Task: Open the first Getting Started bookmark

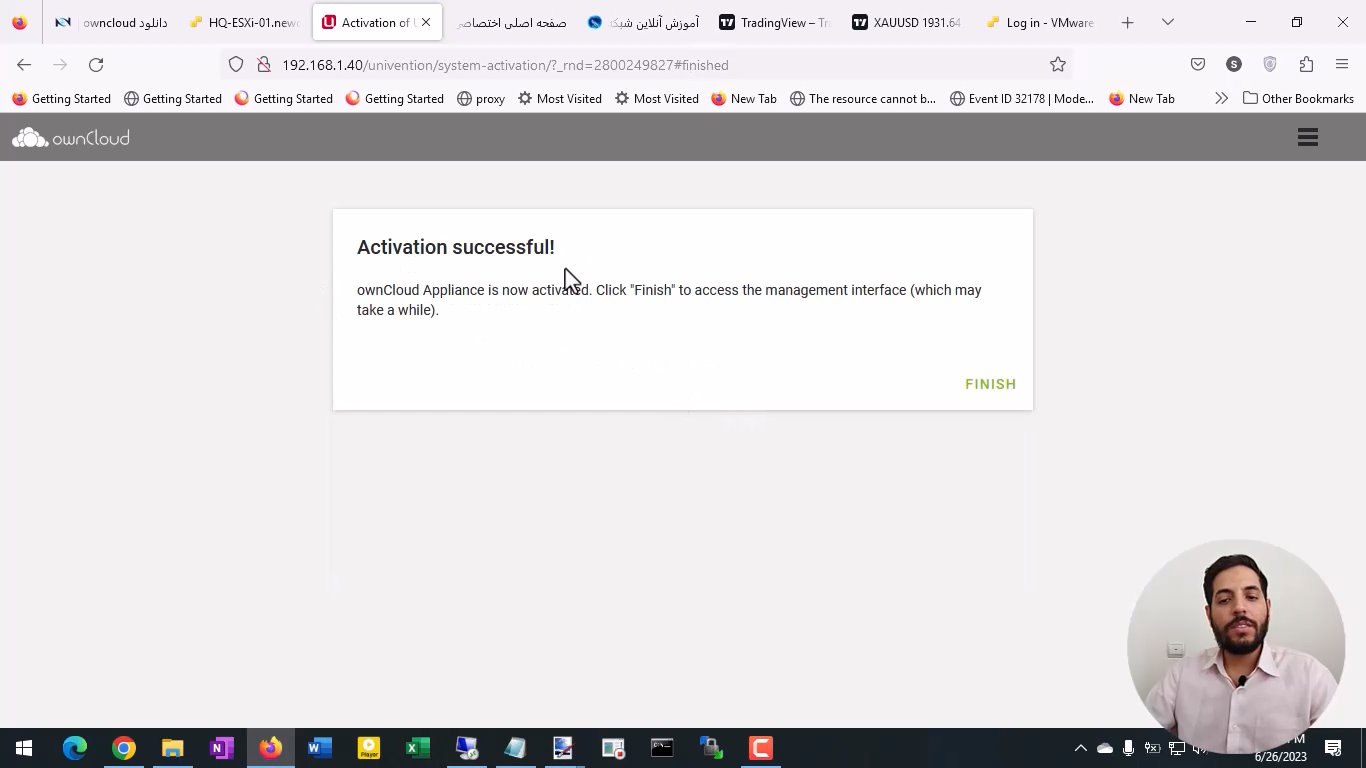Action: point(61,99)
